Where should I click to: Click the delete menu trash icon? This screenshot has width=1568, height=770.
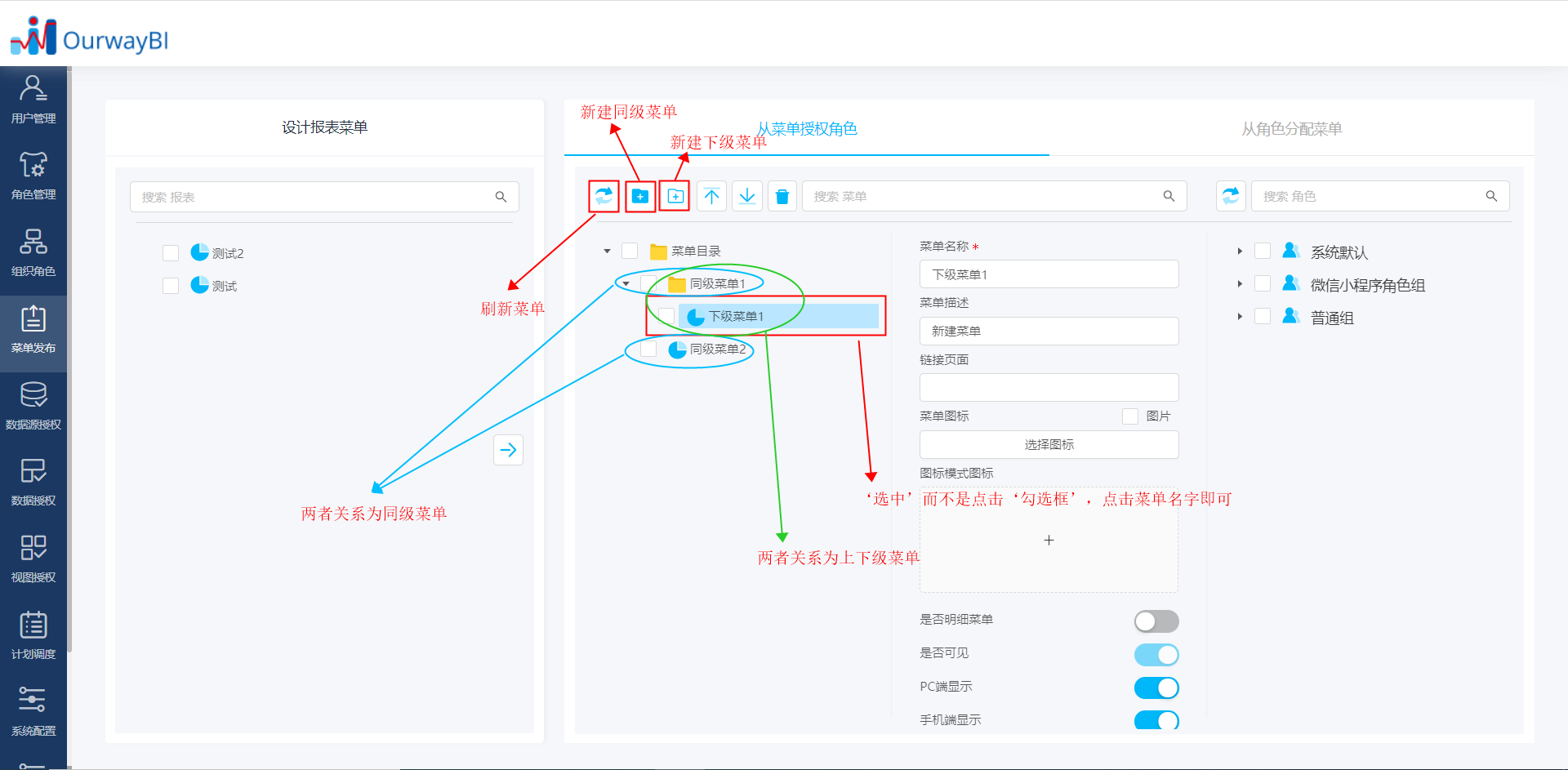(x=782, y=196)
